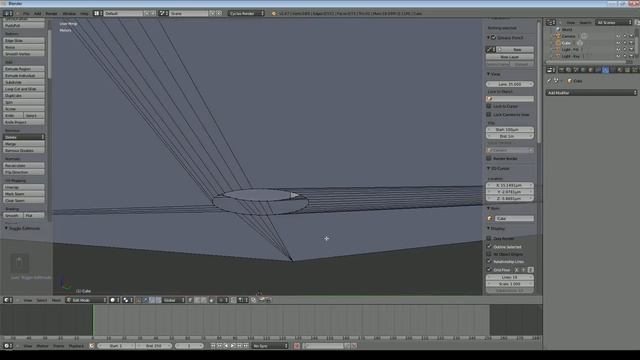Open the Global orientation dropdown

[173, 300]
